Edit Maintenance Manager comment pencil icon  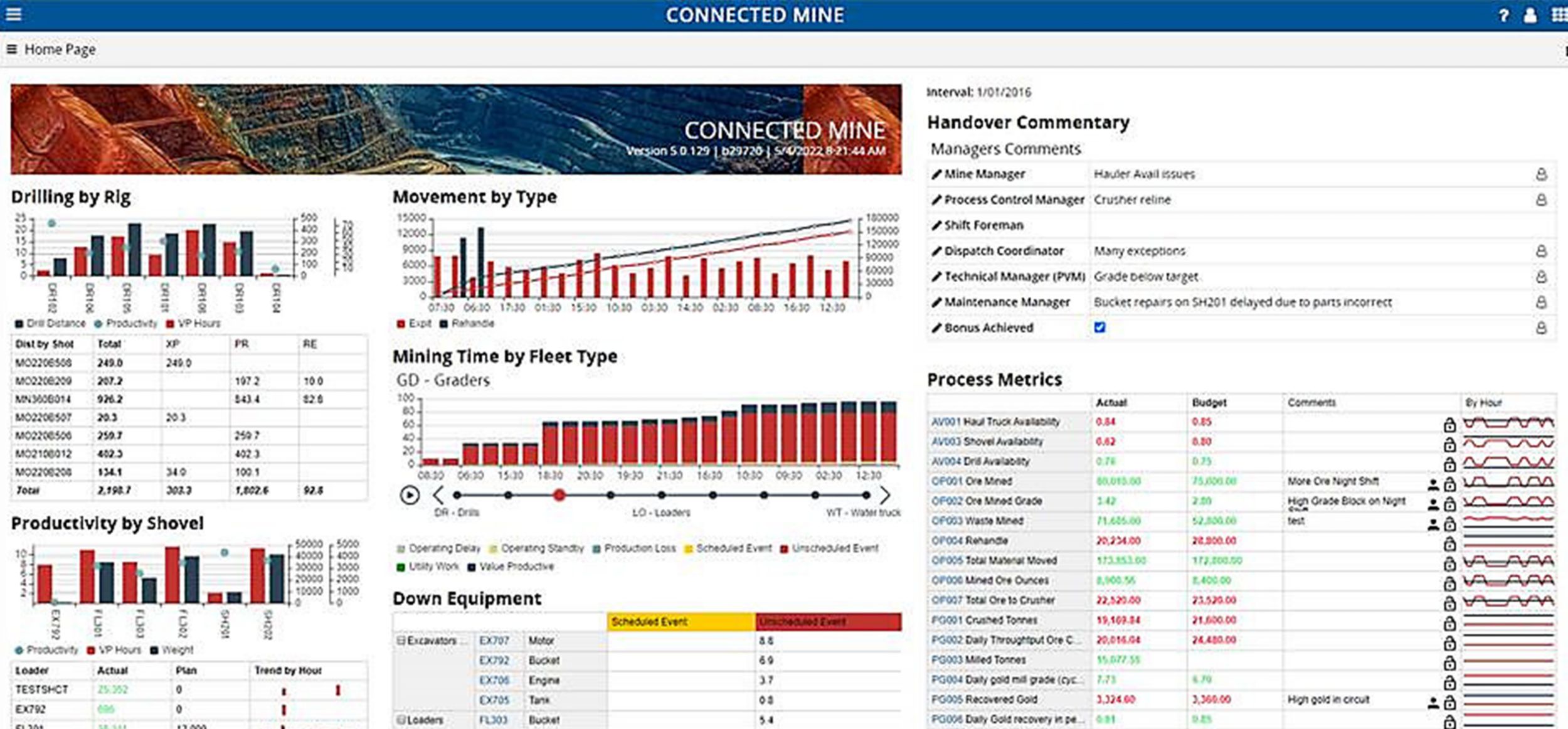(936, 302)
